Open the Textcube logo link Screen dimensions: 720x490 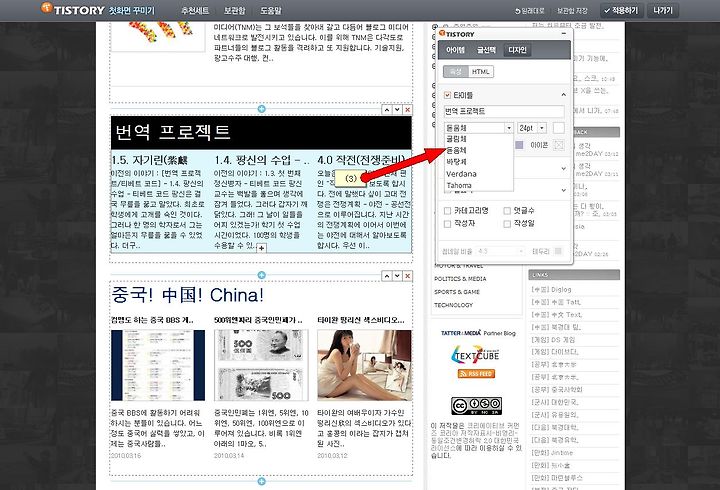476,355
